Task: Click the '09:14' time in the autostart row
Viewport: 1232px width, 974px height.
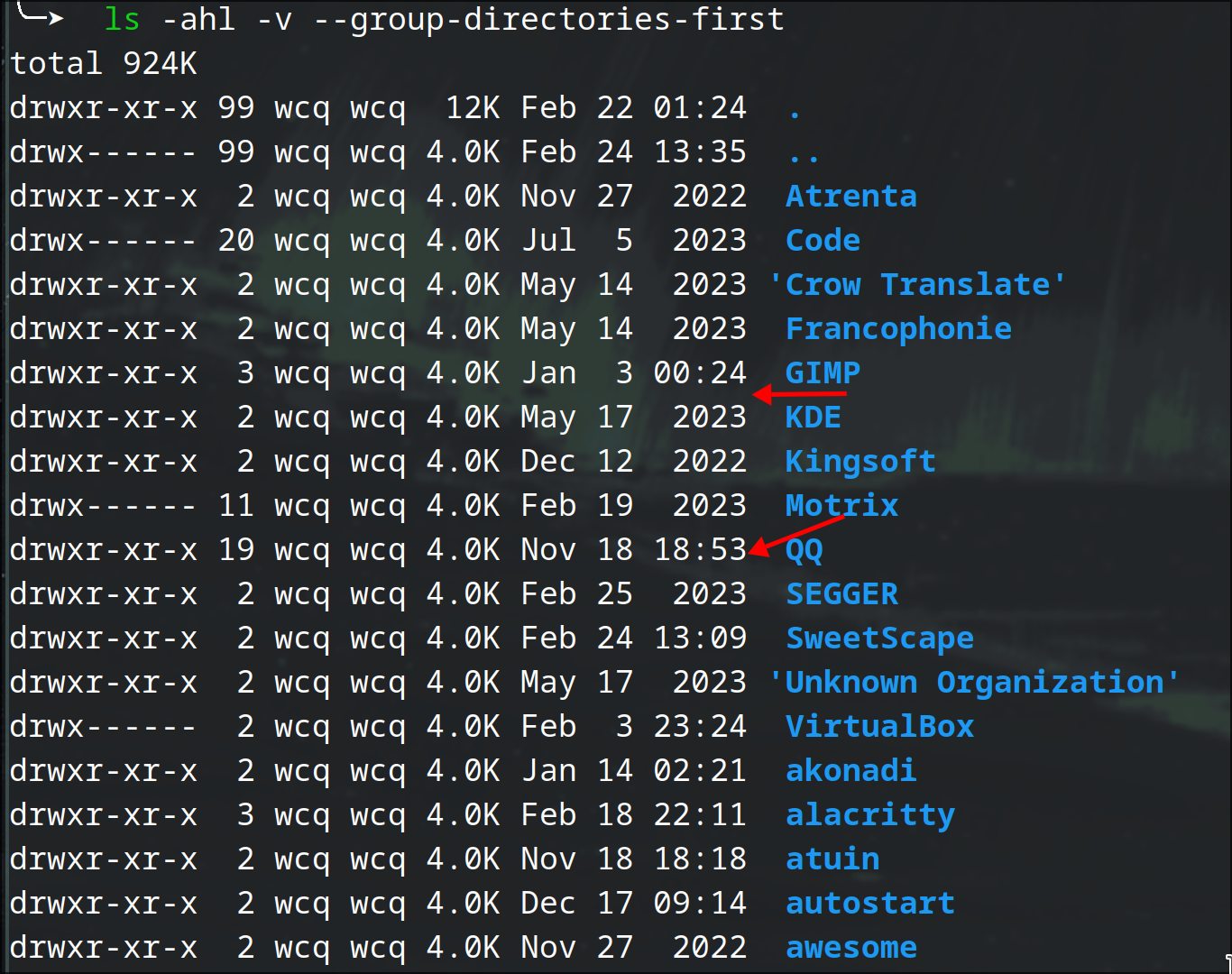Action: [x=700, y=903]
